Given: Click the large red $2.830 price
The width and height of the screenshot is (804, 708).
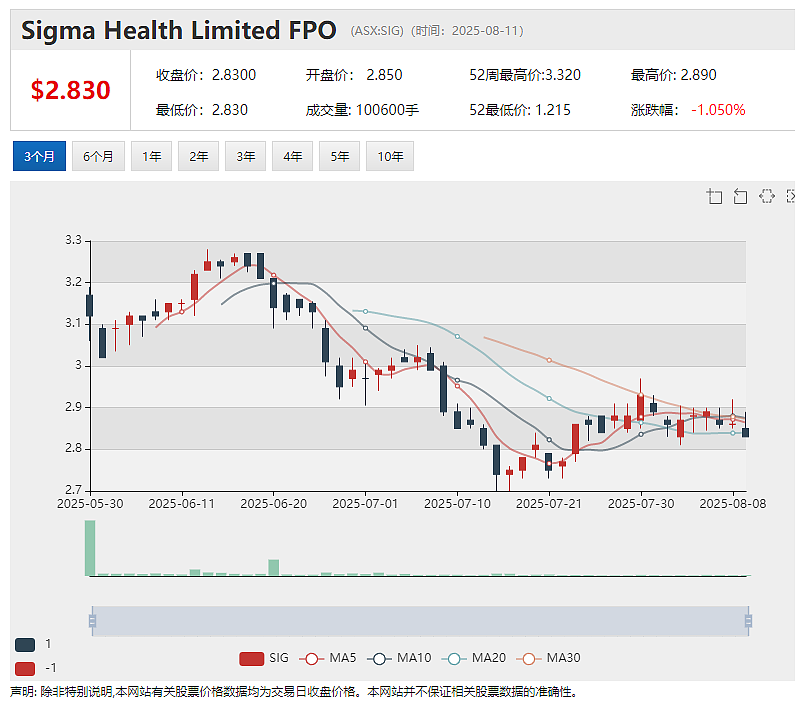Looking at the screenshot, I should click(x=71, y=90).
